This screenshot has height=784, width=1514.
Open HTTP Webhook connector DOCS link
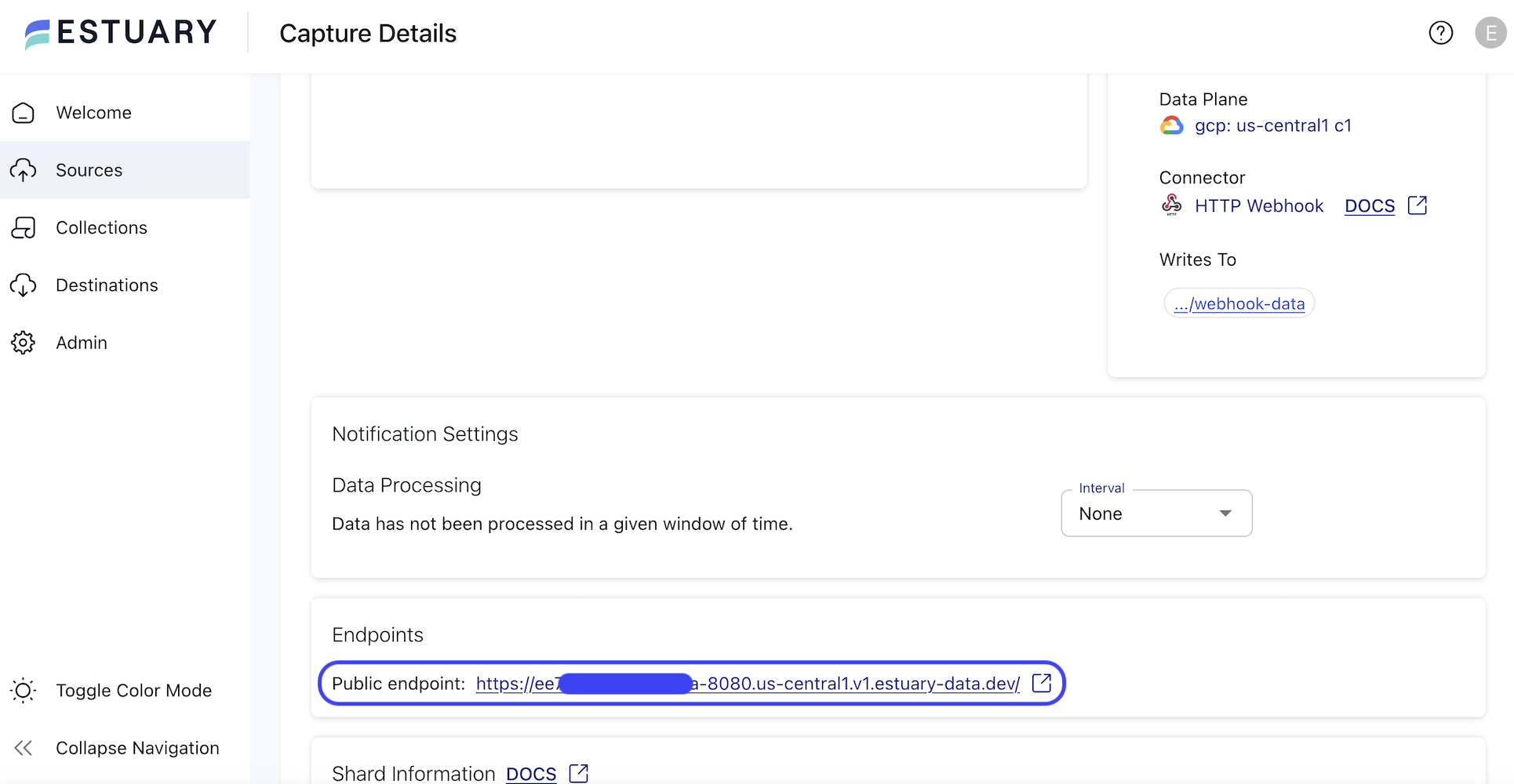(1370, 206)
